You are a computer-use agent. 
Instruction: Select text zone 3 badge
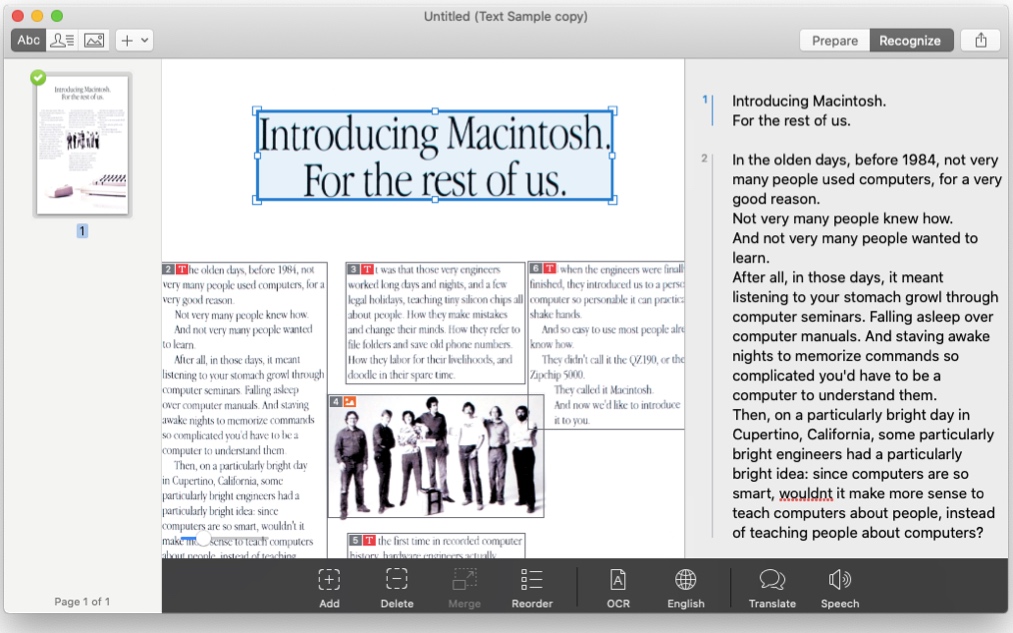pos(353,269)
